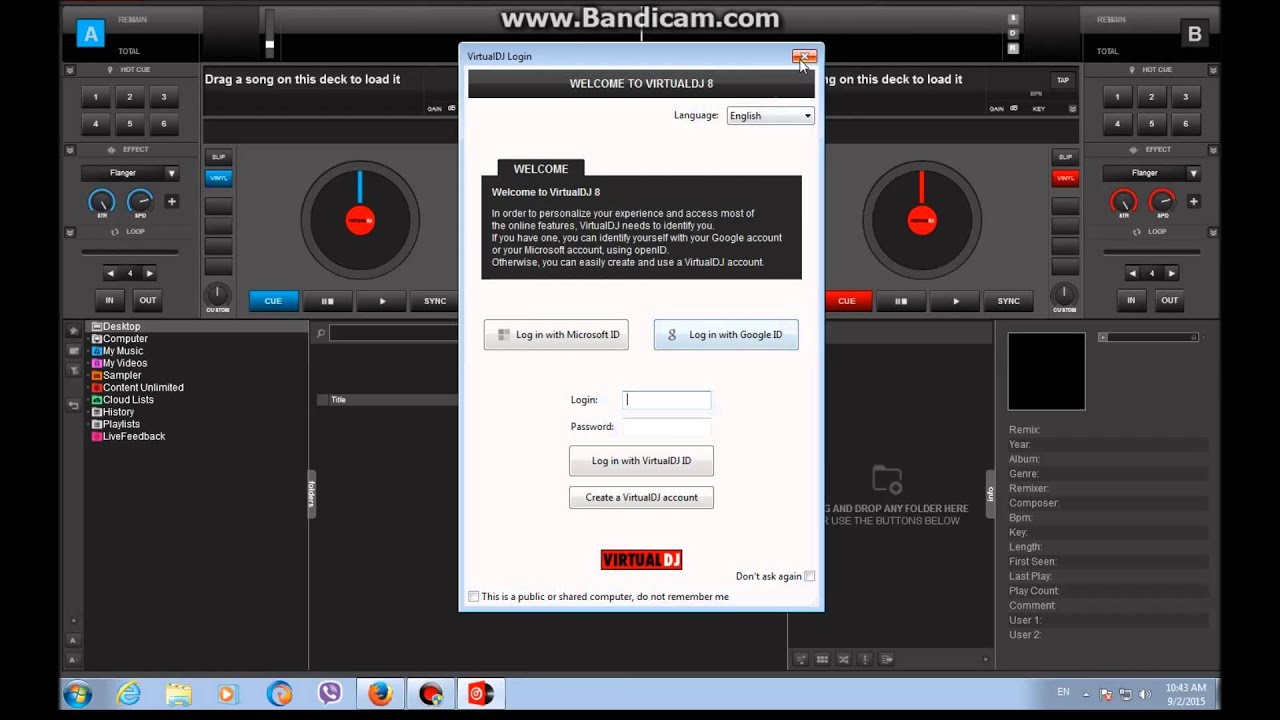Collapse the deck B EFFECT section
This screenshot has height=720, width=1280.
pos(1213,150)
